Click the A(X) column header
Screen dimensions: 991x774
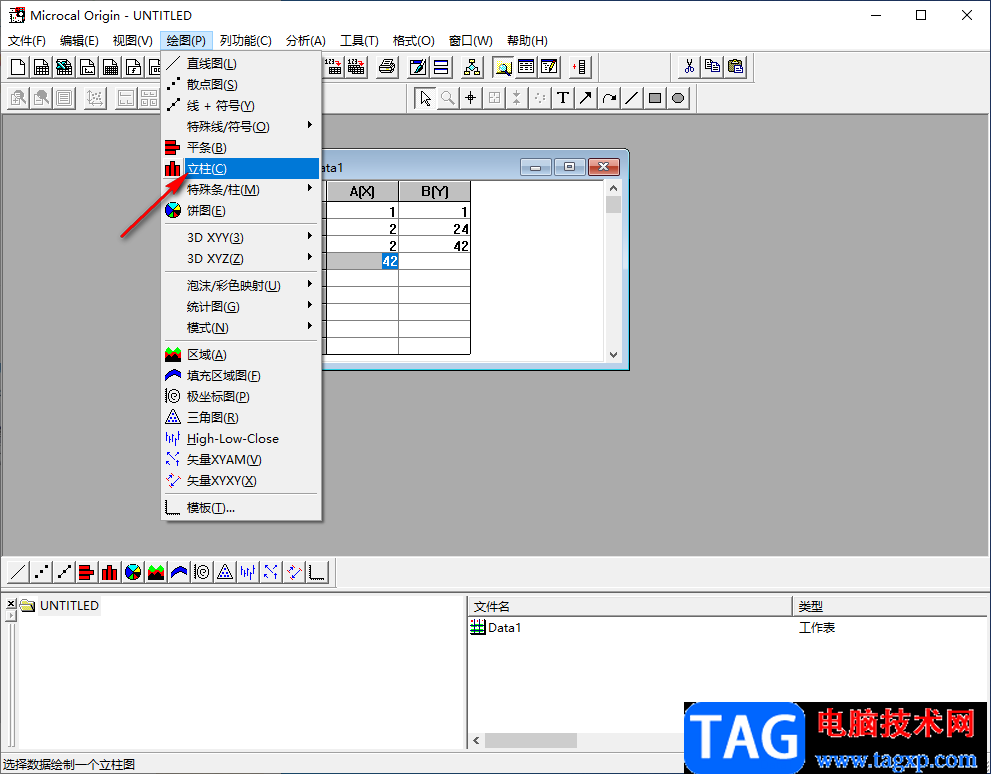click(362, 191)
